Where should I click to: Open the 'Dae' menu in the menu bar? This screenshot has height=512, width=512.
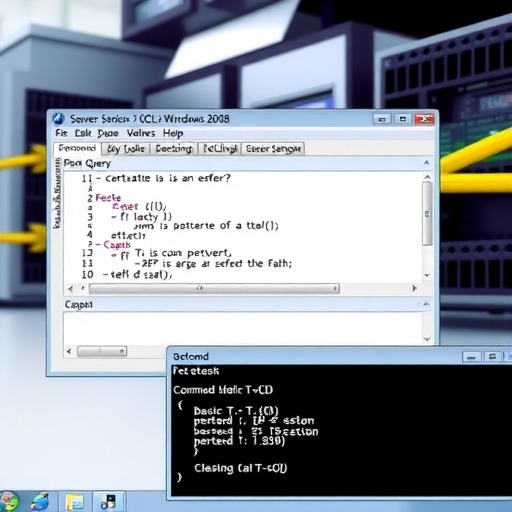[108, 133]
